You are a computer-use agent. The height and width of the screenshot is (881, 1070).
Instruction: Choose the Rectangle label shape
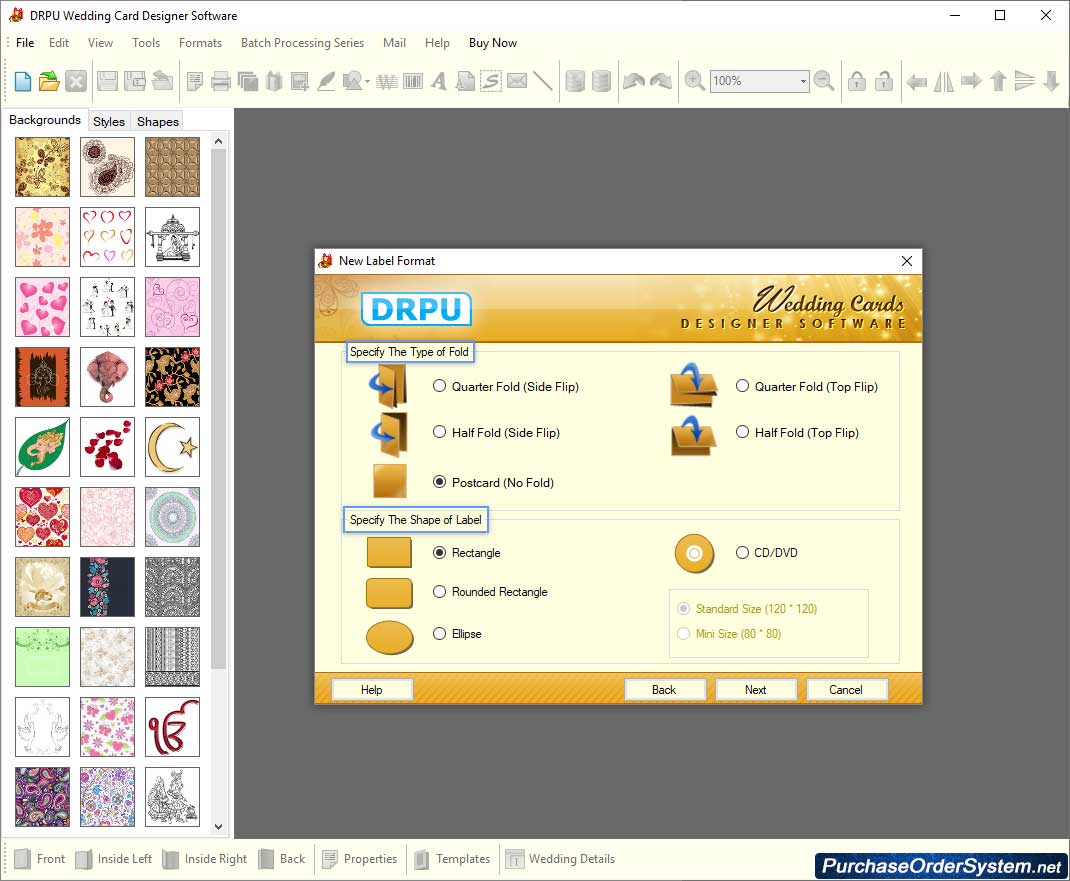pyautogui.click(x=439, y=552)
